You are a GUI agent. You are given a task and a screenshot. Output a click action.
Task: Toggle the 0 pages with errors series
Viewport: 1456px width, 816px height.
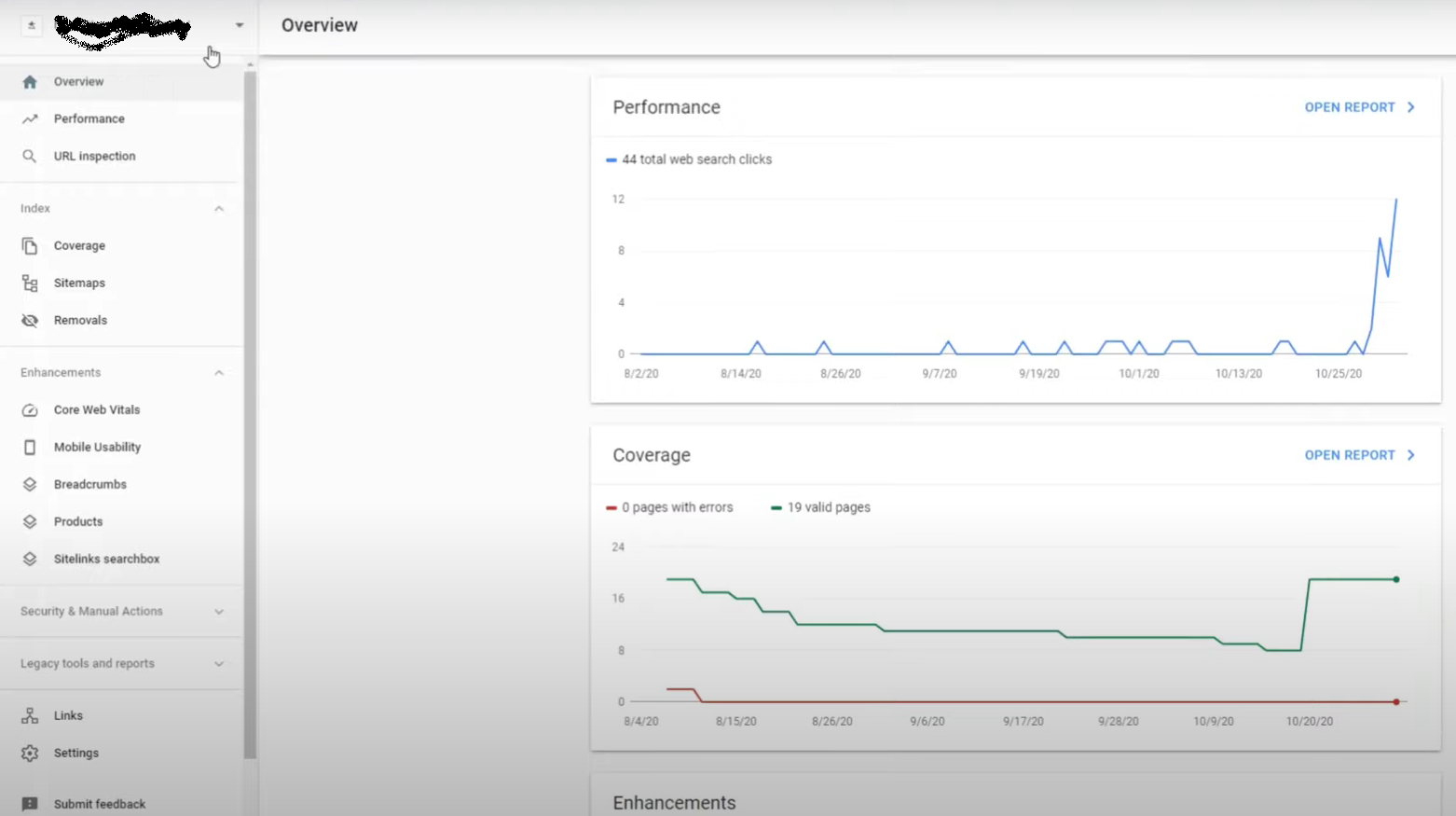click(670, 506)
